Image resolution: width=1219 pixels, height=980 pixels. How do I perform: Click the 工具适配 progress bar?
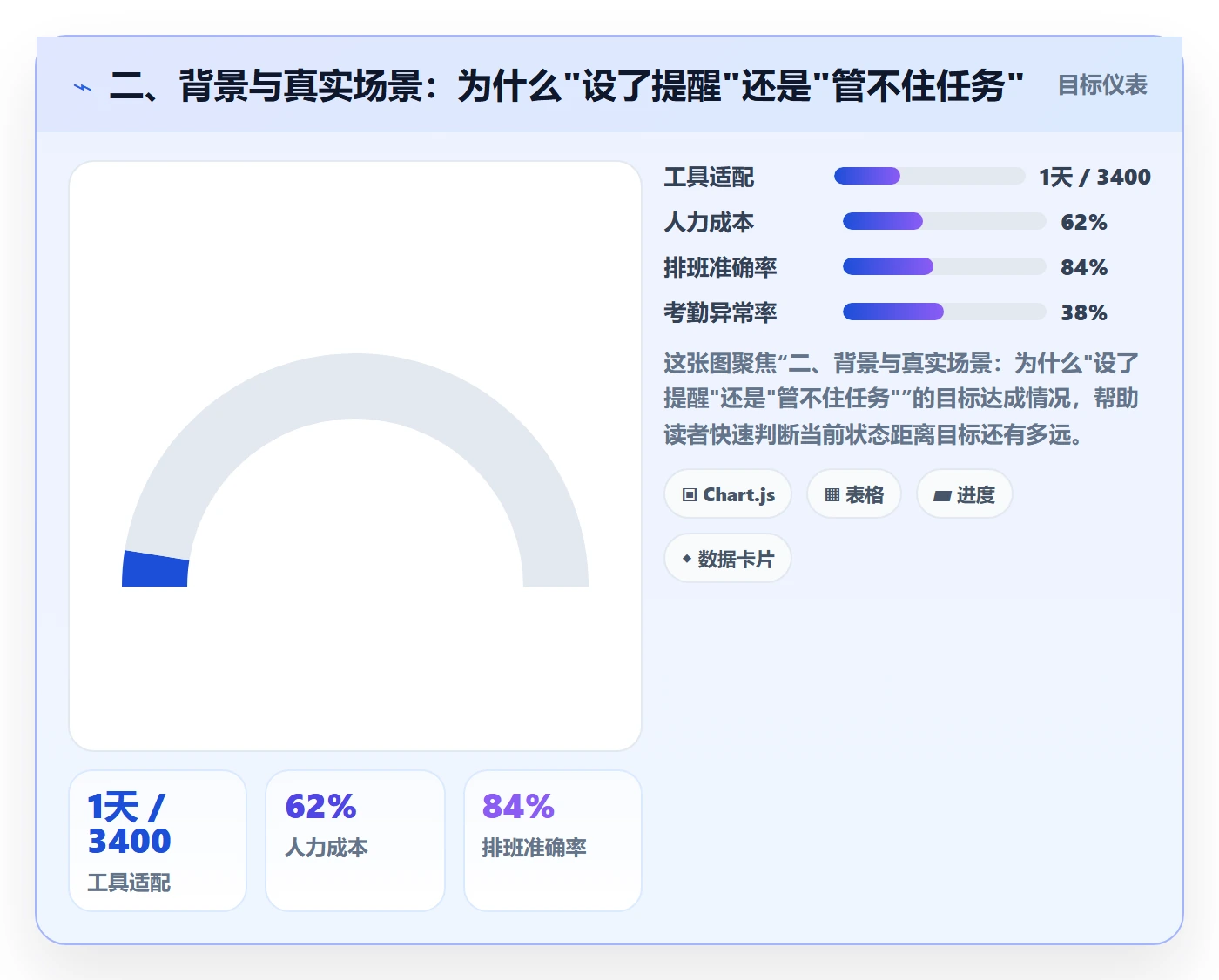[x=930, y=177]
